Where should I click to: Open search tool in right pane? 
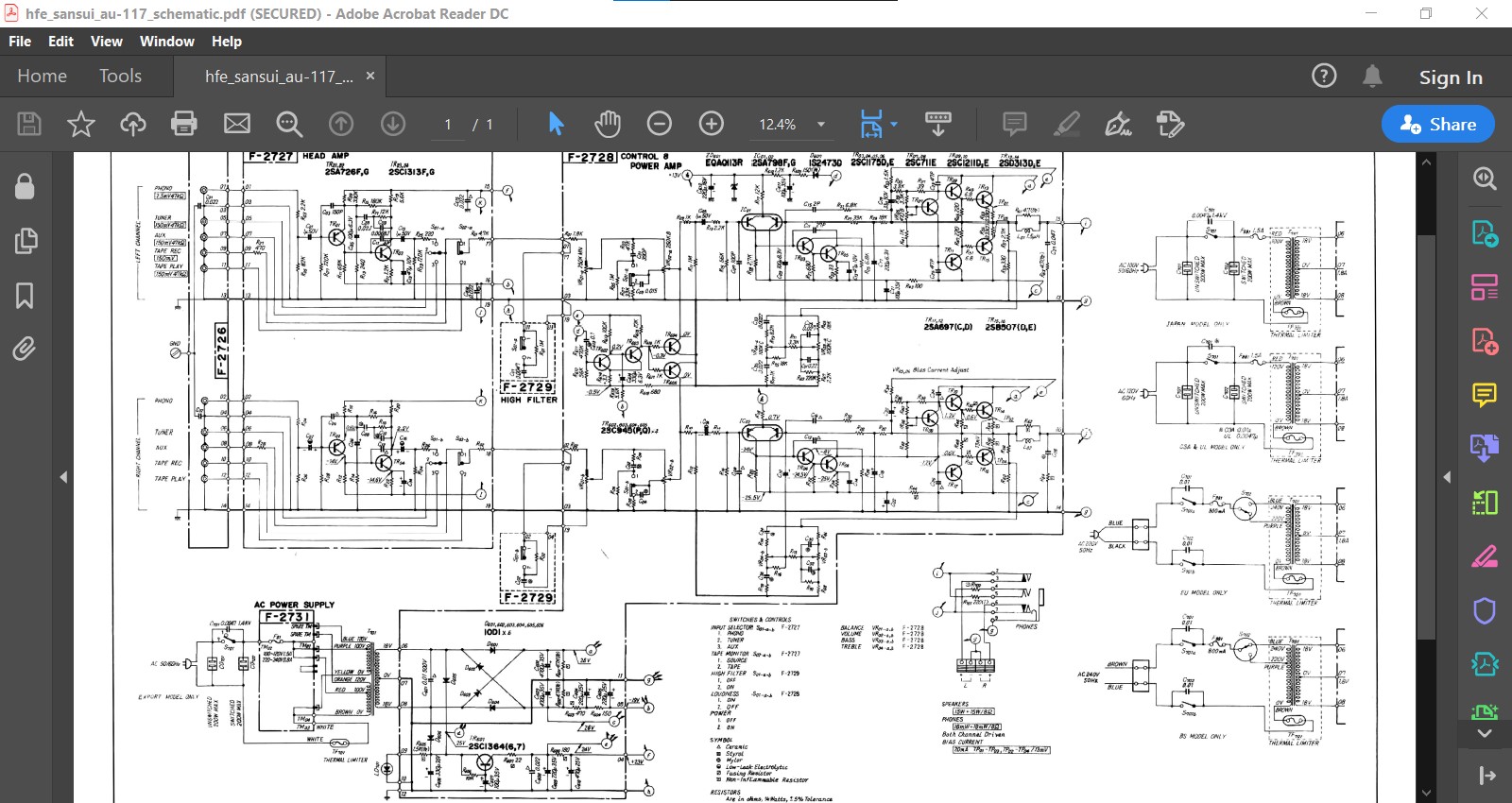click(x=1485, y=179)
